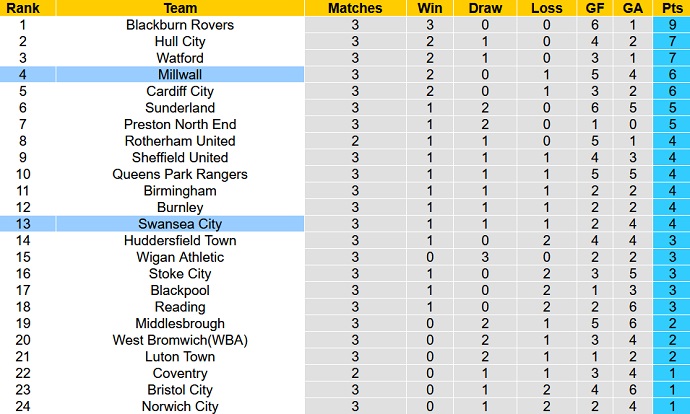This screenshot has width=690, height=414.
Task: Open the Blackburn Rovers team link
Action: (x=181, y=25)
